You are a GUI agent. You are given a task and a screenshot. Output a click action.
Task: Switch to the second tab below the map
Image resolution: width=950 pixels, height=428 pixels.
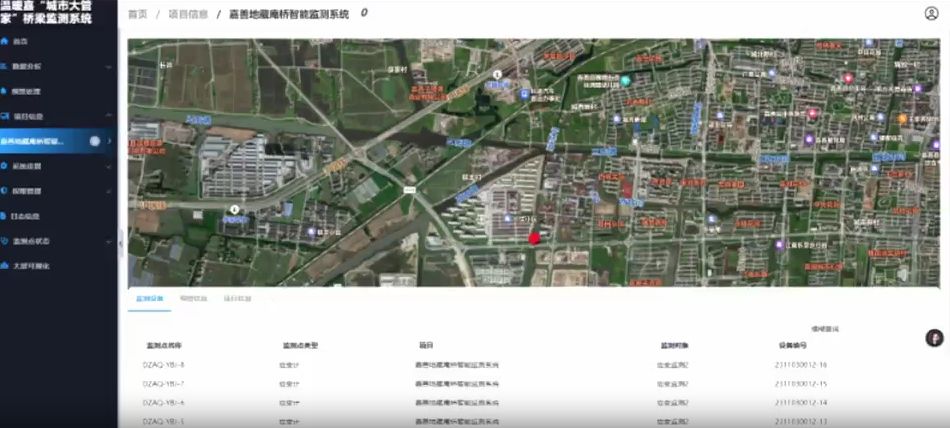(193, 299)
